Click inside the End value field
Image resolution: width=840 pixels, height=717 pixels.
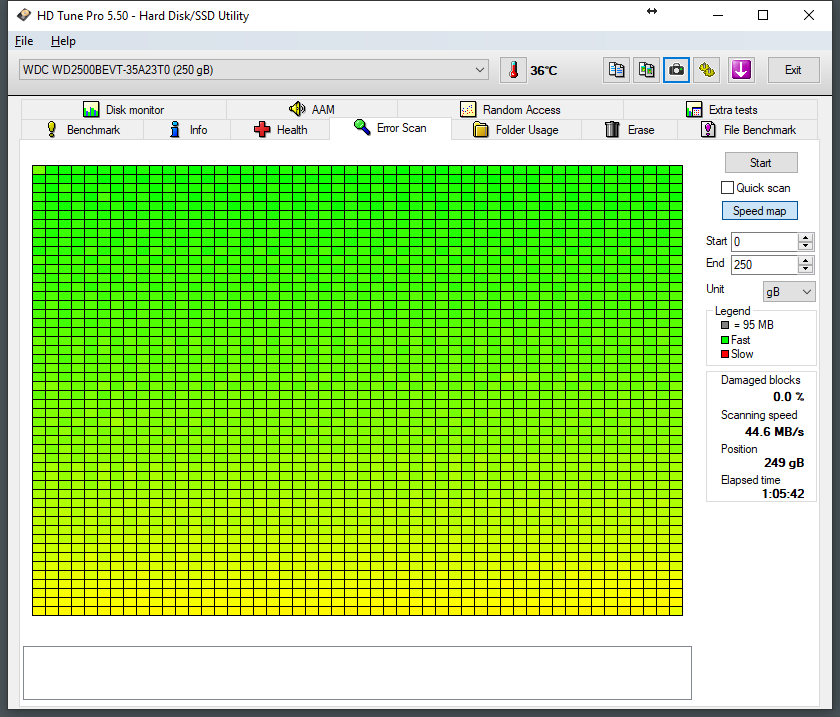(x=763, y=265)
